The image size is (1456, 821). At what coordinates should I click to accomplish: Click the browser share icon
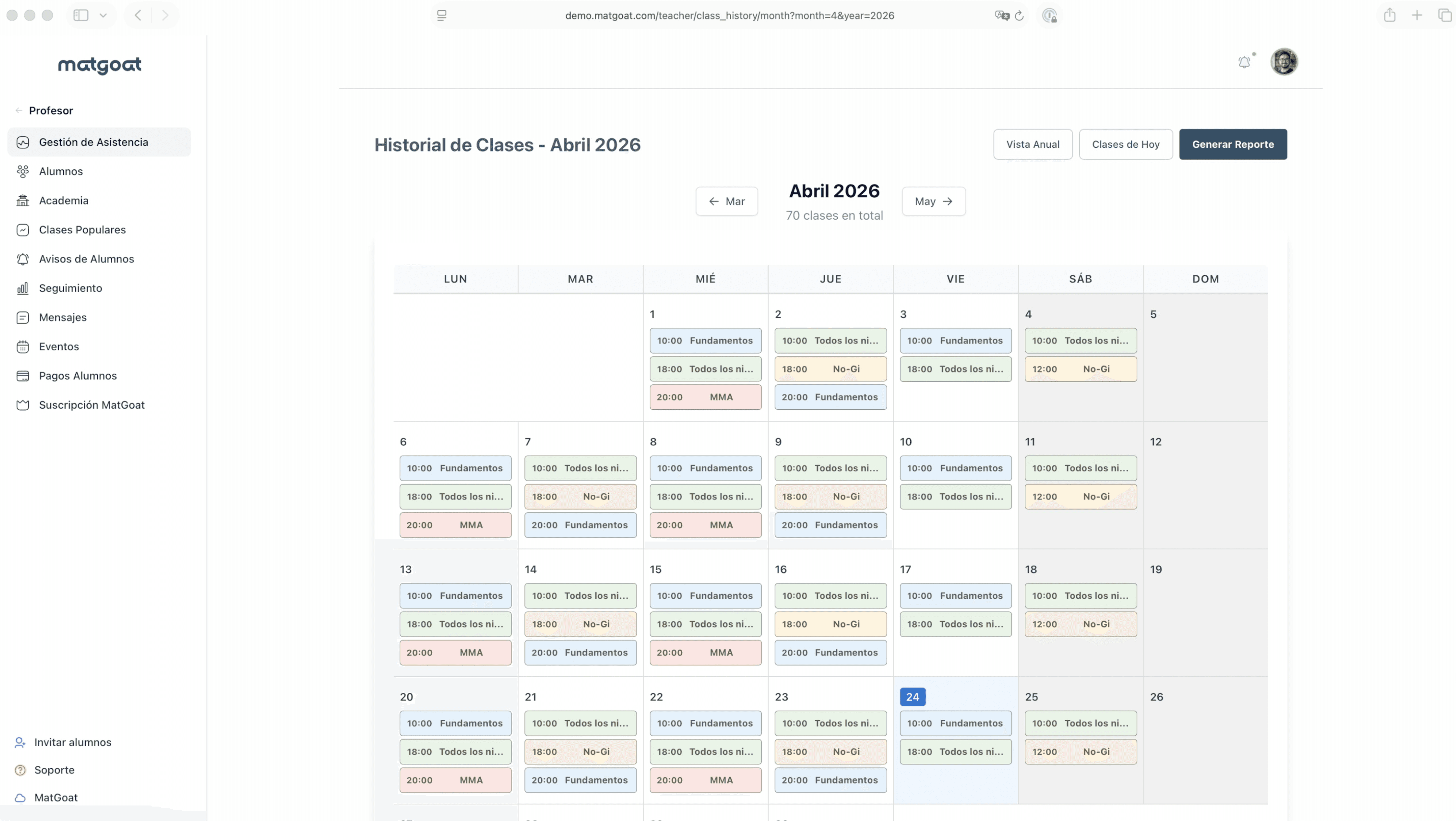[x=1390, y=15]
